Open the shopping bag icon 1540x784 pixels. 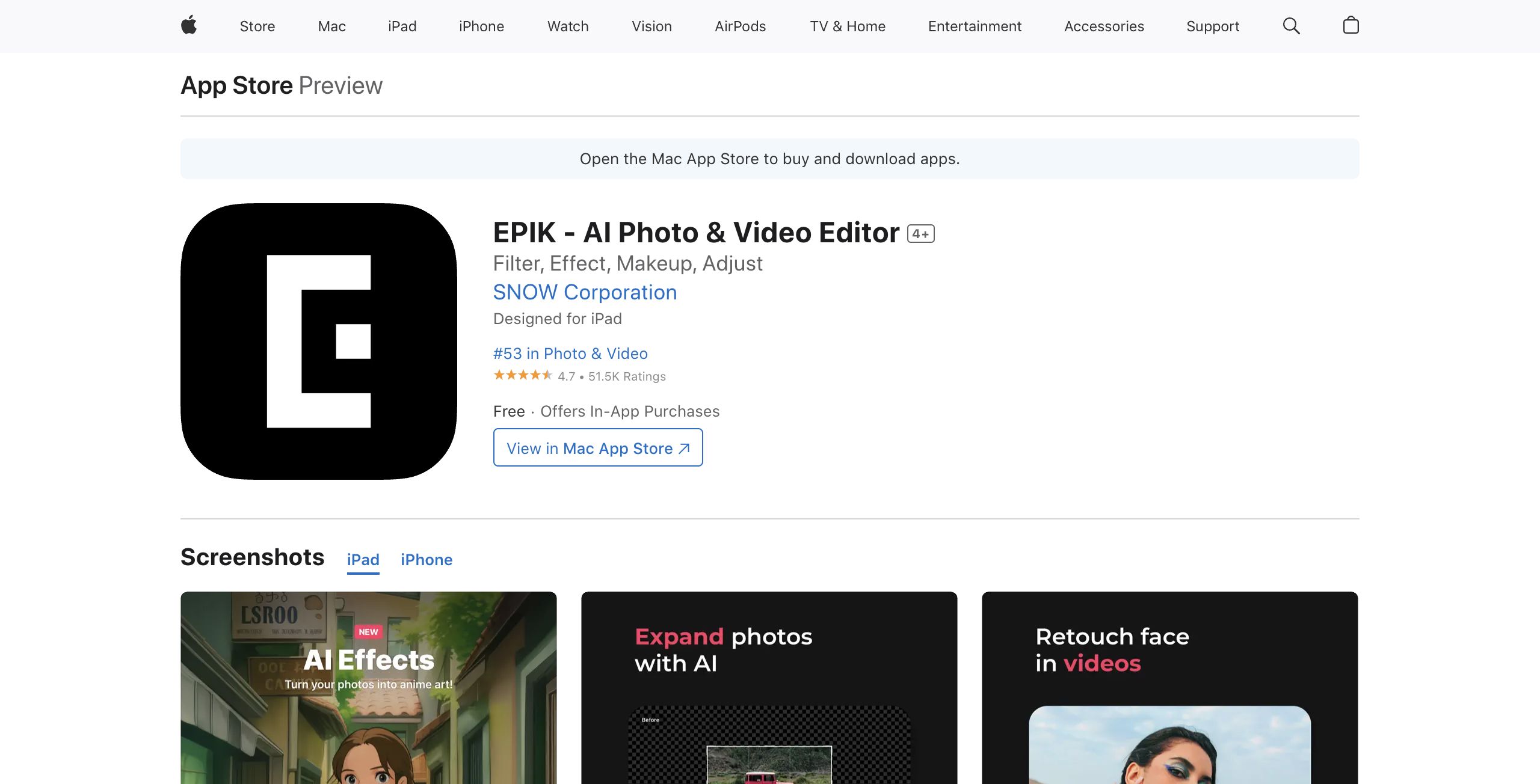tap(1351, 25)
